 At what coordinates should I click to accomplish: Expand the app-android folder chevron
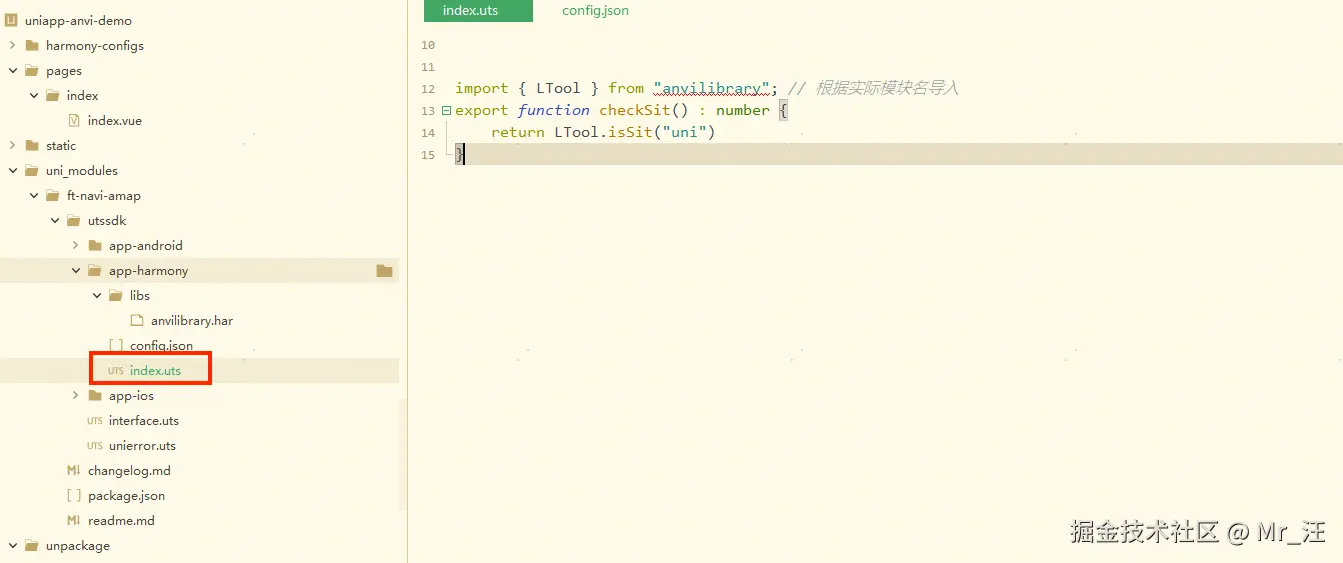click(x=76, y=245)
